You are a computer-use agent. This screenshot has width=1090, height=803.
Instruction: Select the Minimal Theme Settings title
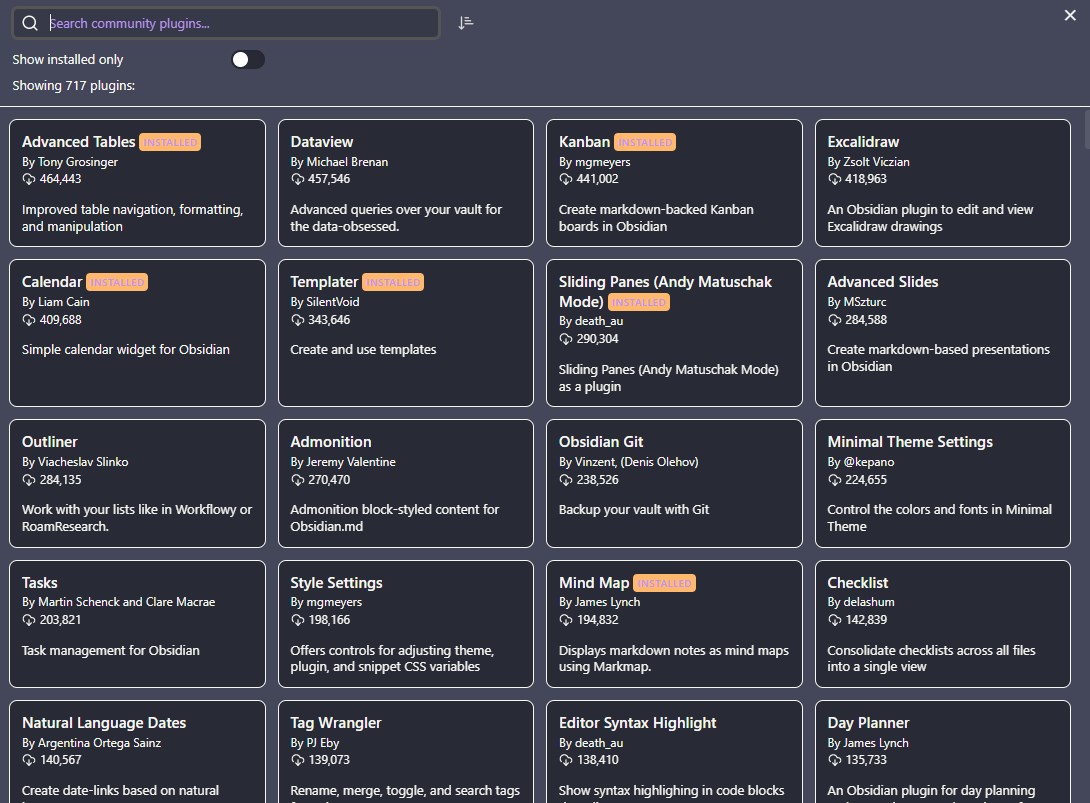(910, 441)
